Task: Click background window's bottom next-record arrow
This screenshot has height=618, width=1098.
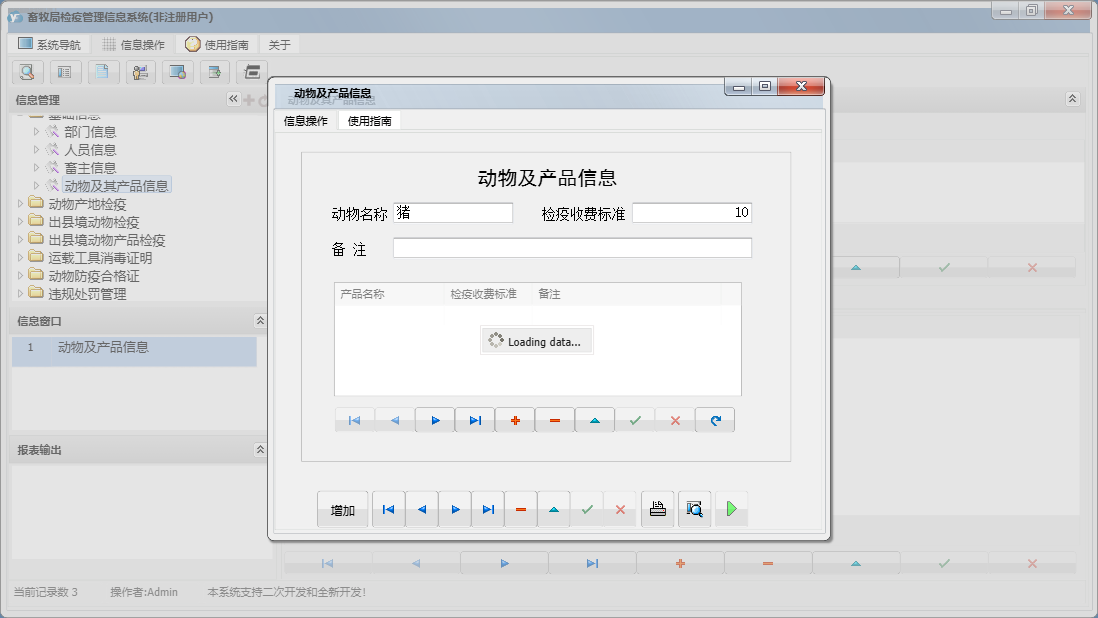Action: pos(504,563)
